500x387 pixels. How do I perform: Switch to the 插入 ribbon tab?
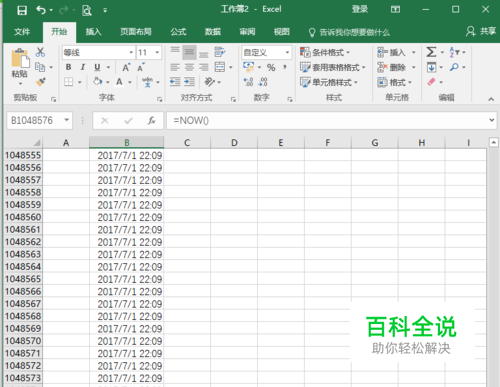93,32
